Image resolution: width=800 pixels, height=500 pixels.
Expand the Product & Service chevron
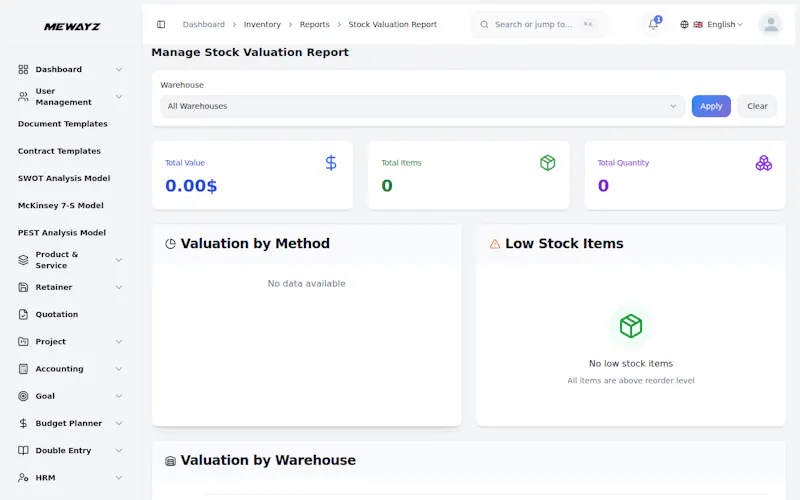point(118,260)
